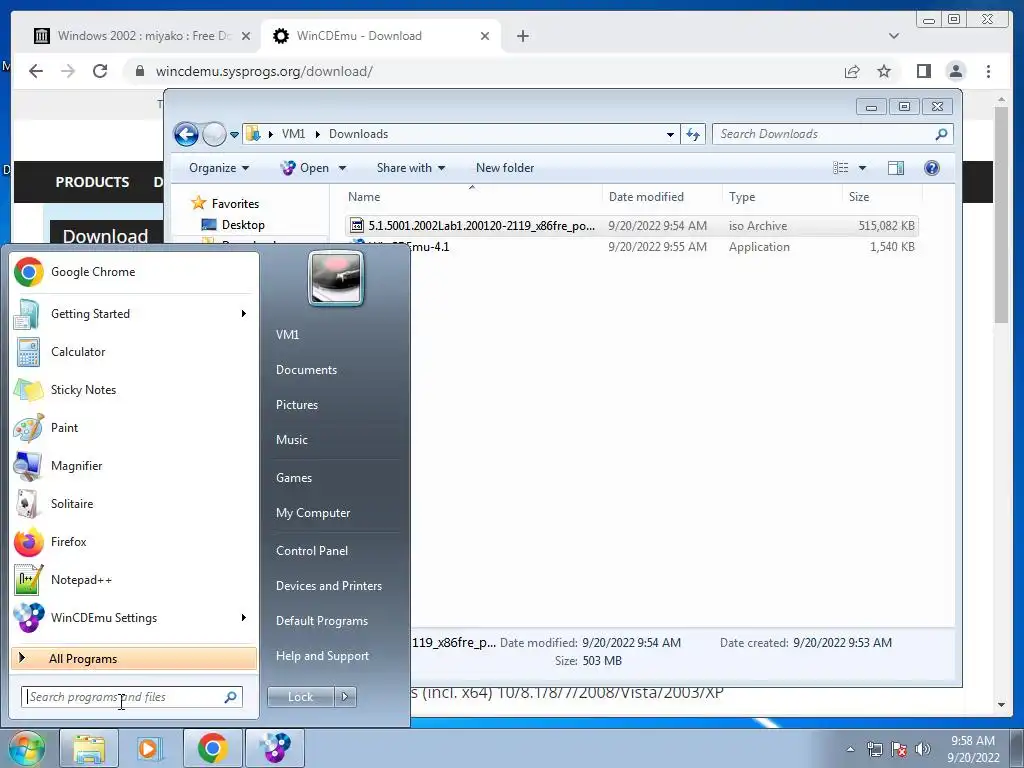The height and width of the screenshot is (768, 1024).
Task: Click Explorer help question icon
Action: [x=932, y=168]
